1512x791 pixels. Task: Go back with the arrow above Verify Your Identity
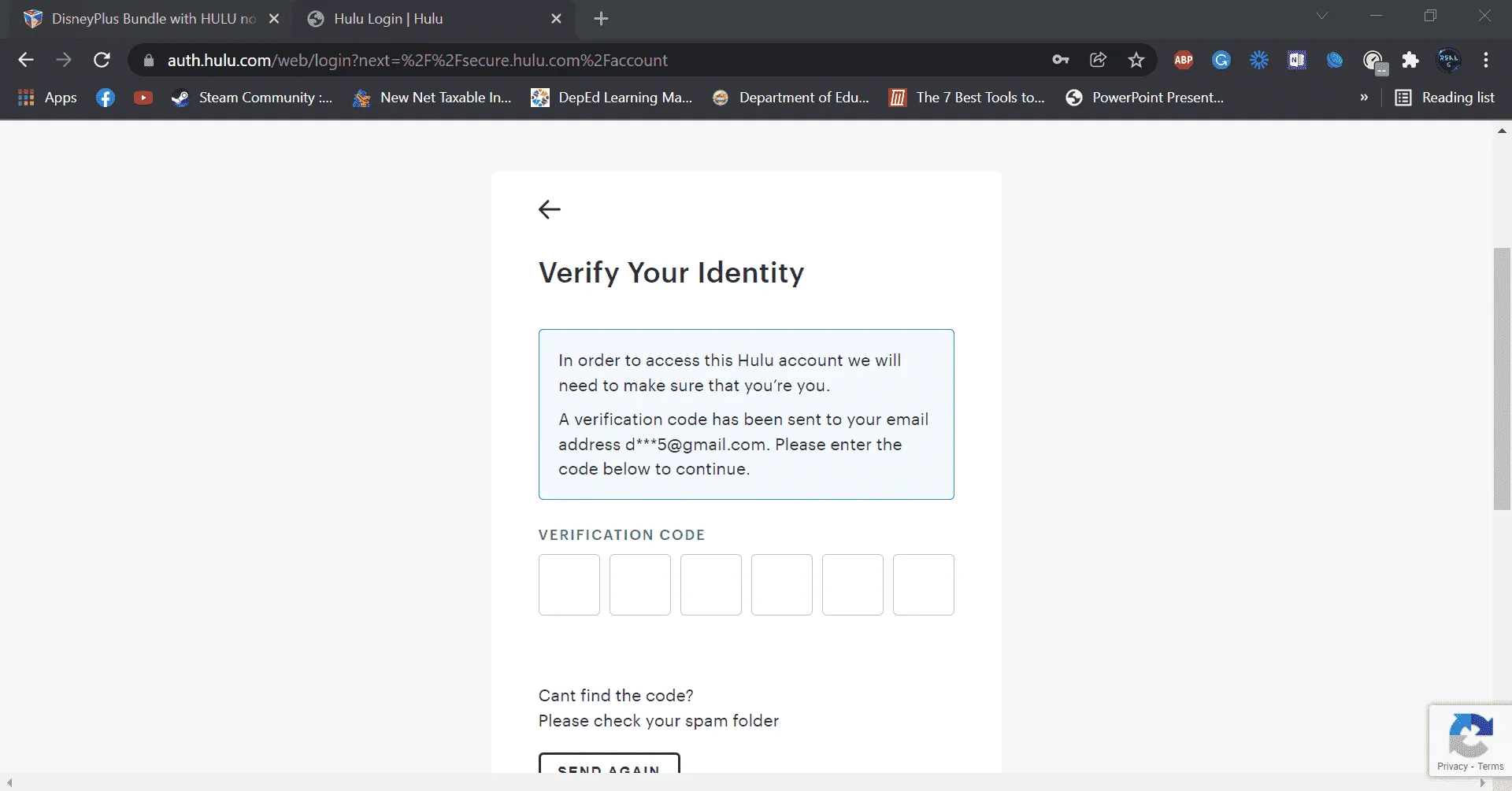click(550, 209)
